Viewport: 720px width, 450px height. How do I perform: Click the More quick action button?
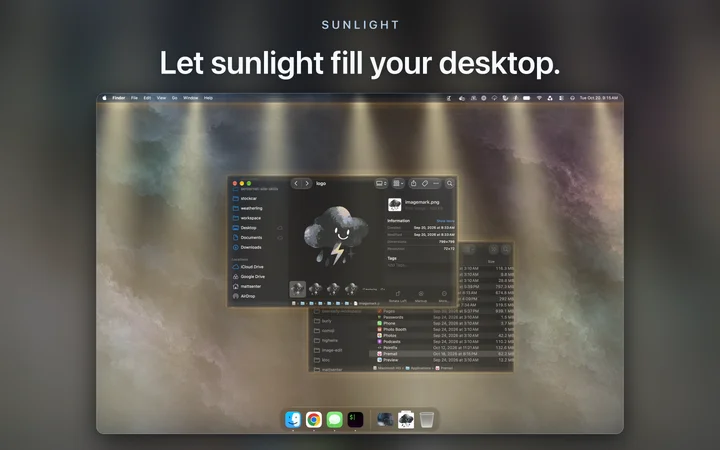pos(444,296)
